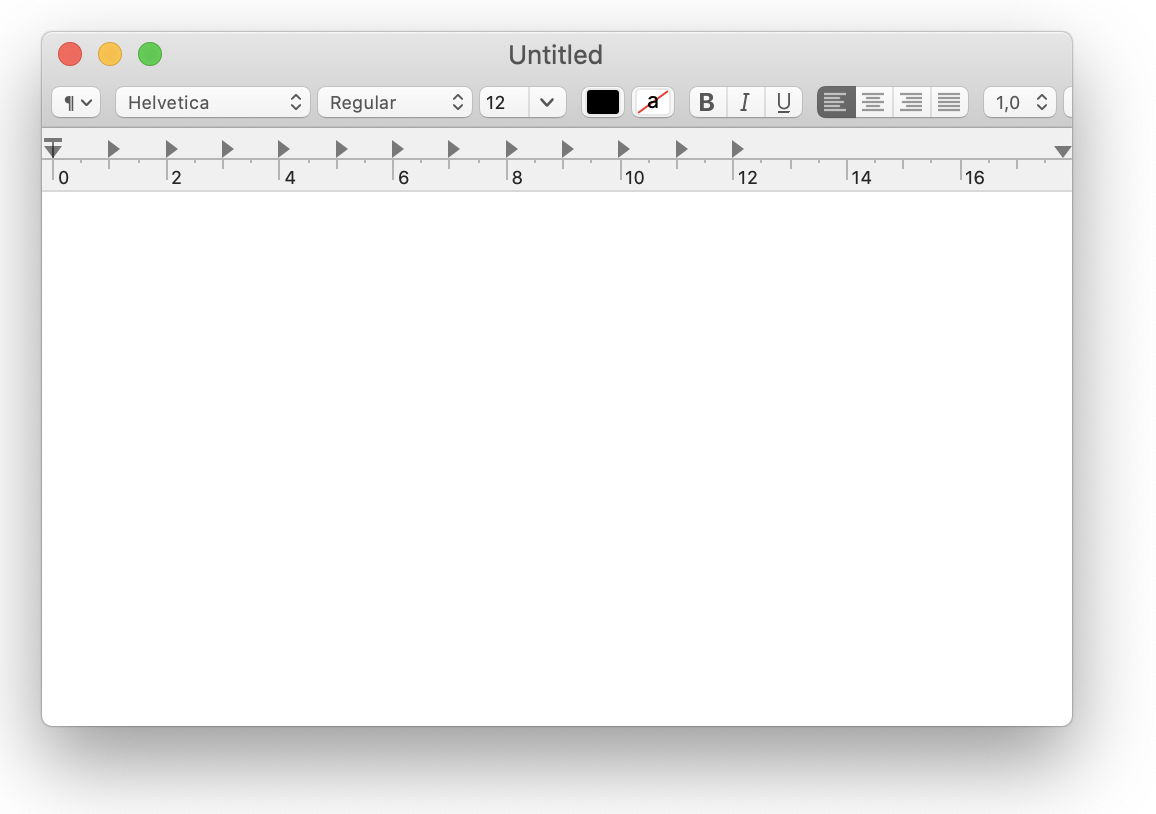This screenshot has height=814, width=1156.
Task: Center align the text
Action: (874, 102)
